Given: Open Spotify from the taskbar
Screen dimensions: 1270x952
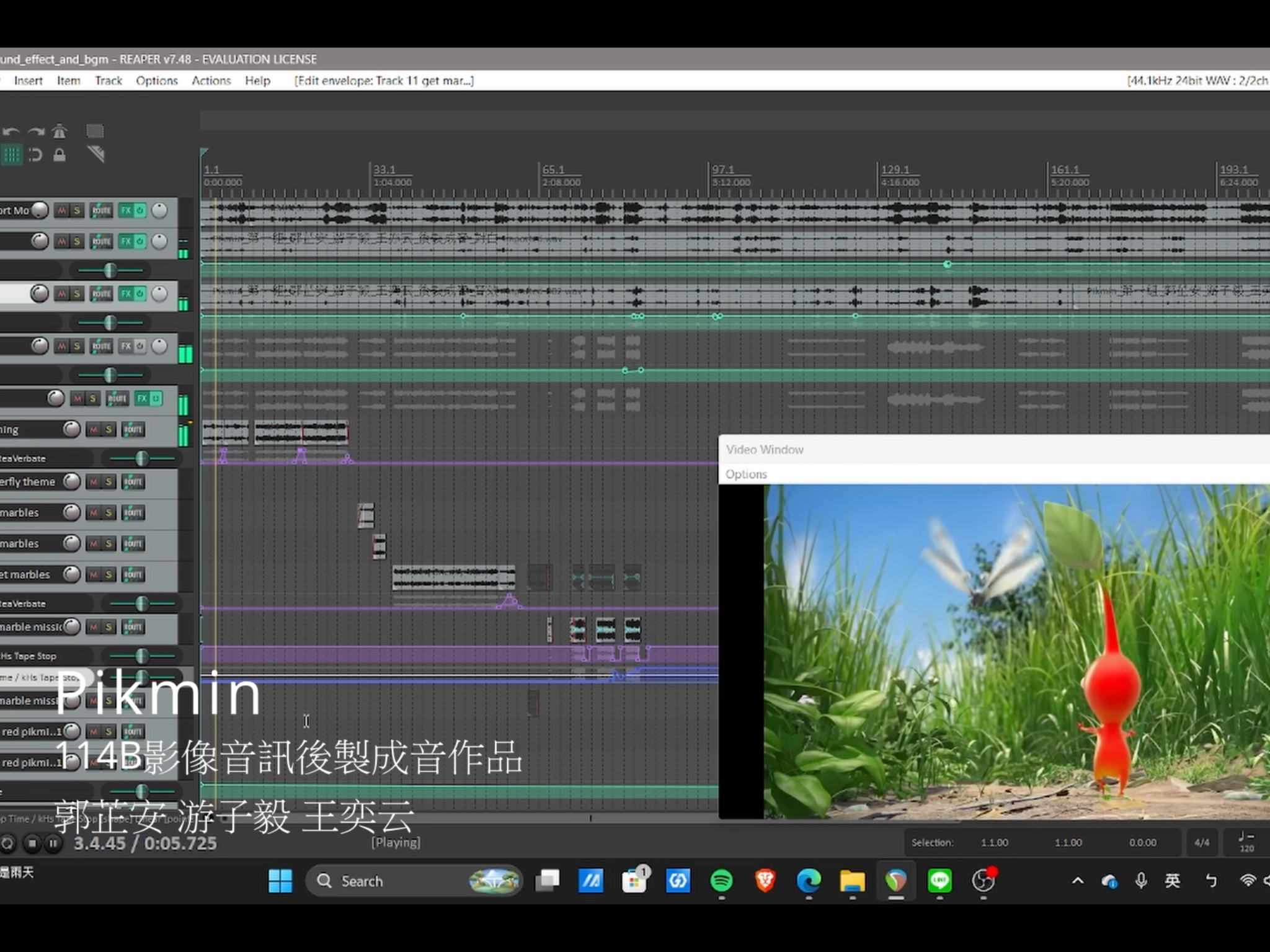Looking at the screenshot, I should coord(721,881).
